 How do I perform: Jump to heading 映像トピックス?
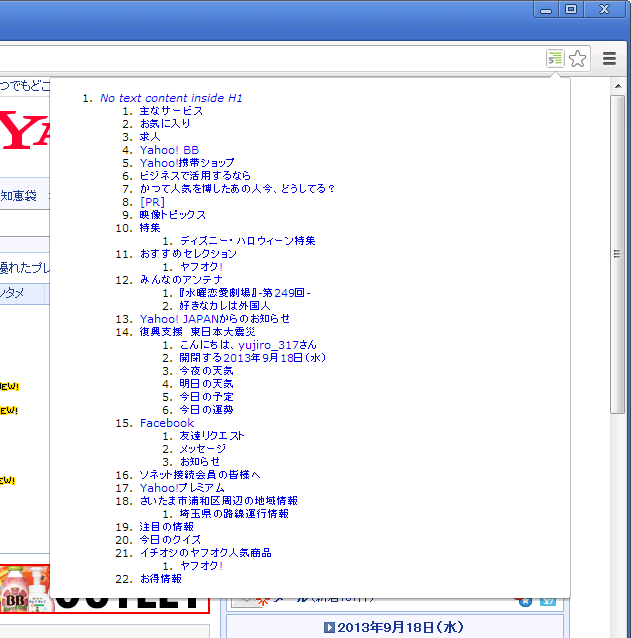pyautogui.click(x=172, y=215)
